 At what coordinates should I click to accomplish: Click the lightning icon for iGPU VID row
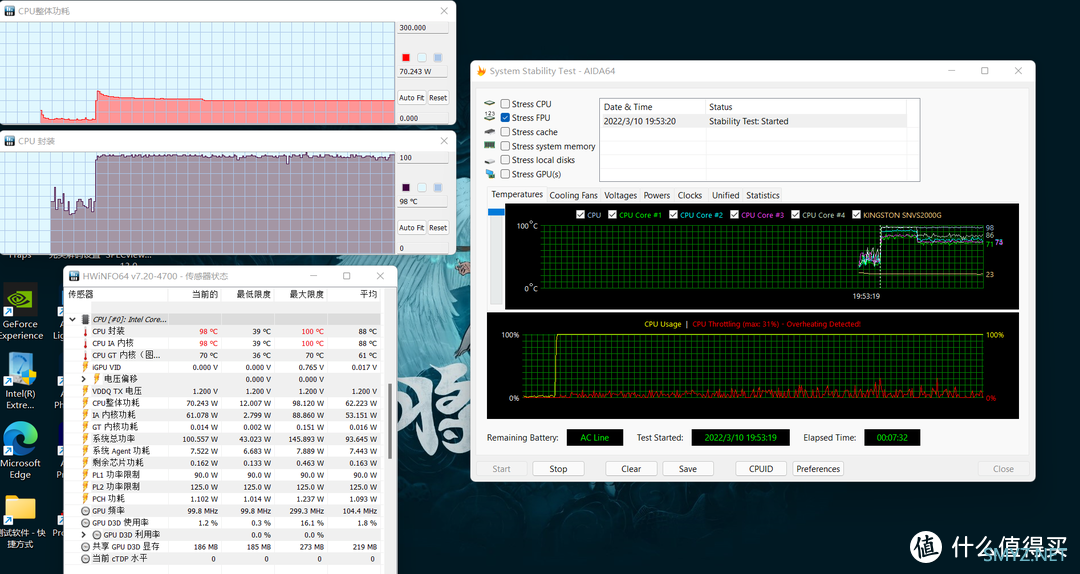[x=85, y=367]
